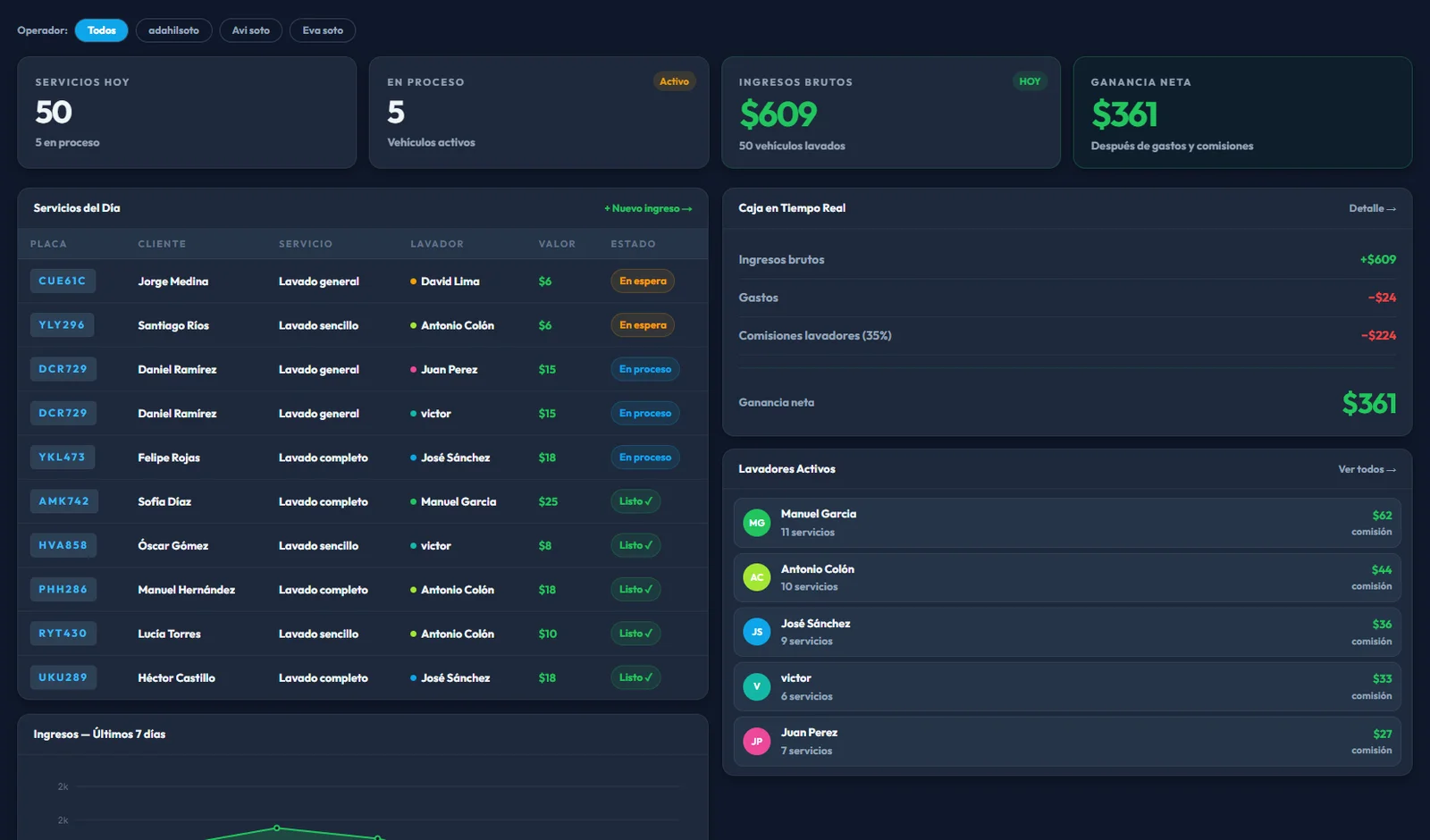
Task: Click plate badge UKU289
Action: coord(63,677)
